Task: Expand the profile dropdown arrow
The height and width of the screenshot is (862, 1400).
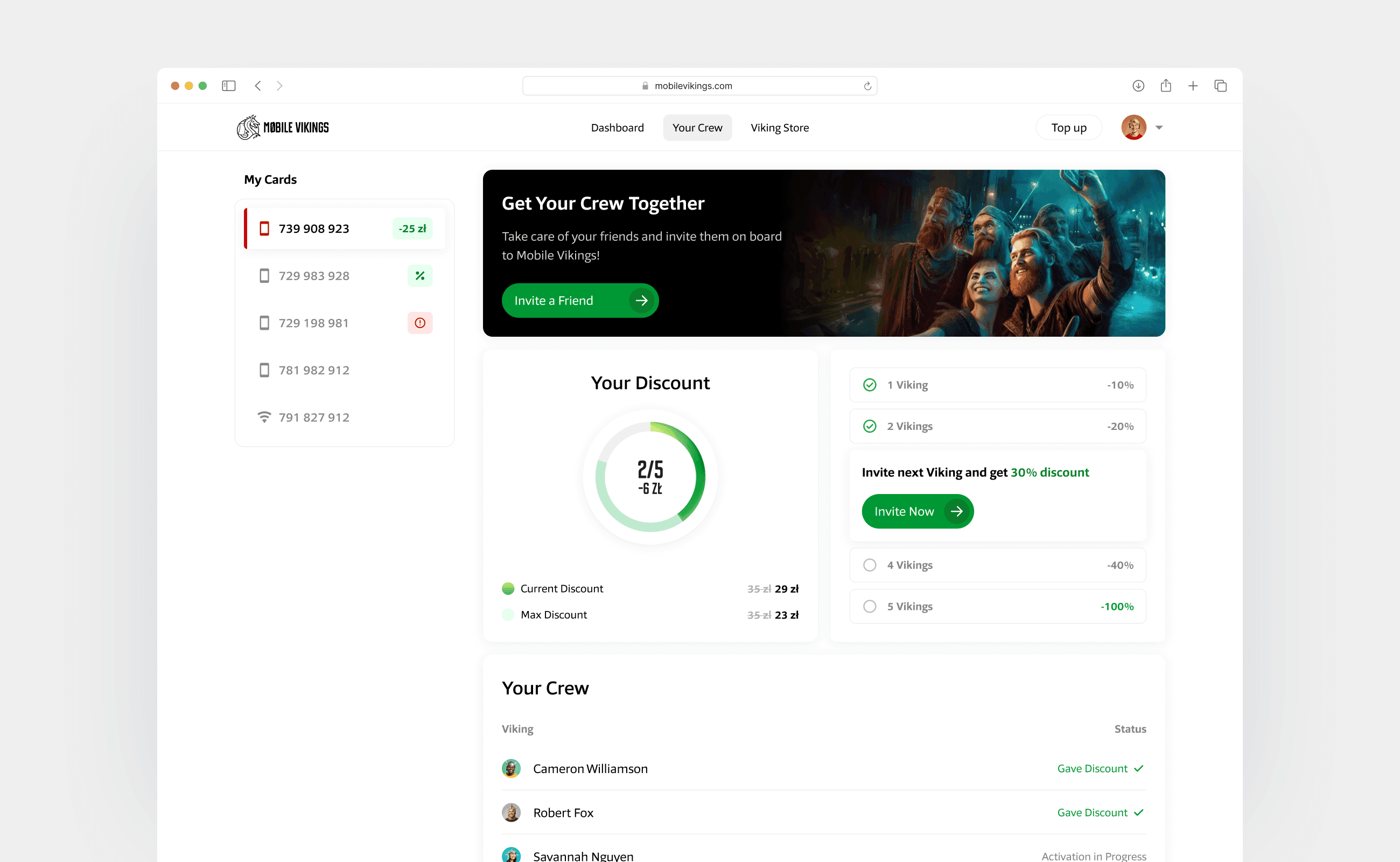Action: point(1159,128)
